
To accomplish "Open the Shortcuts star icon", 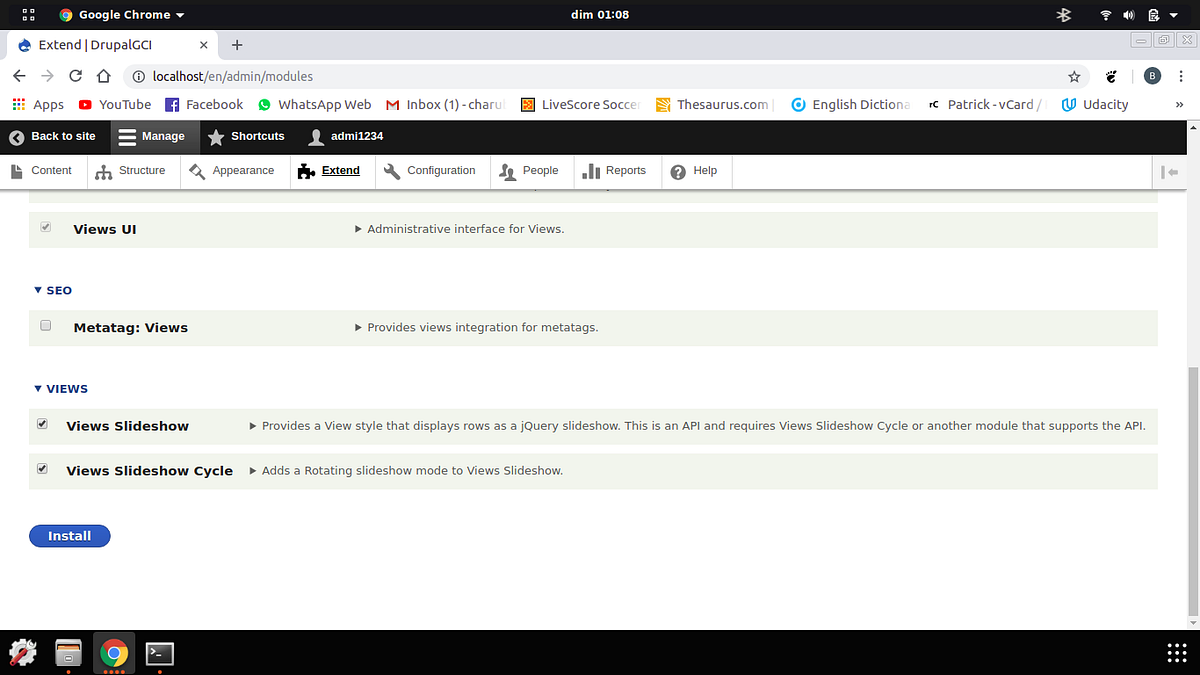I will [x=214, y=136].
